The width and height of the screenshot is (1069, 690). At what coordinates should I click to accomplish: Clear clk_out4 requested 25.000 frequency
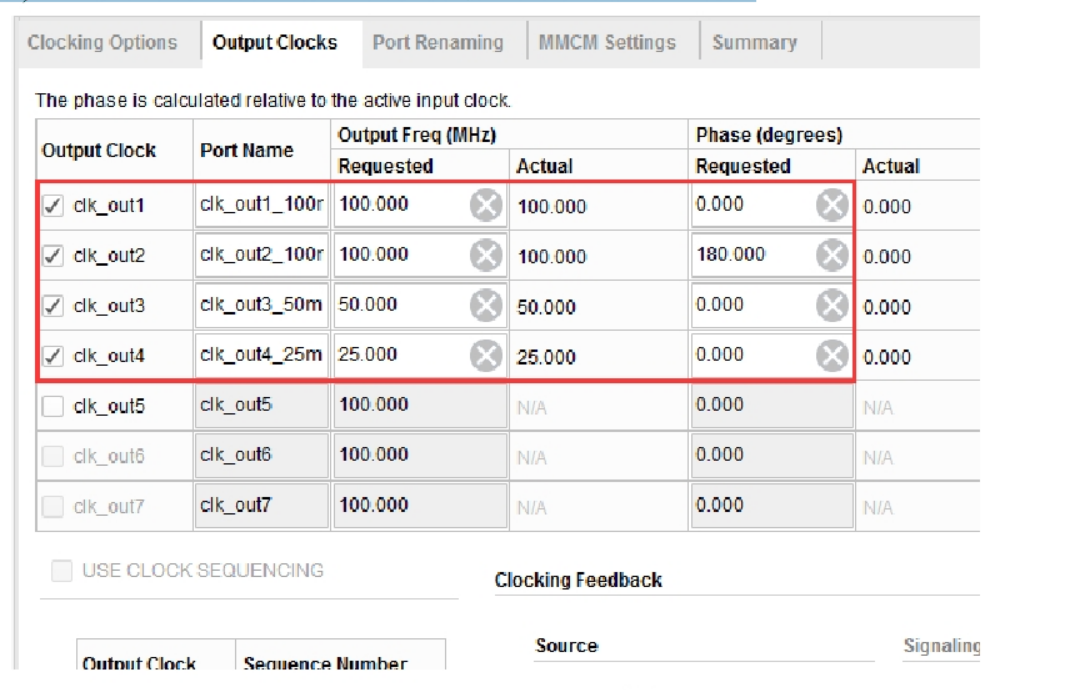[486, 355]
